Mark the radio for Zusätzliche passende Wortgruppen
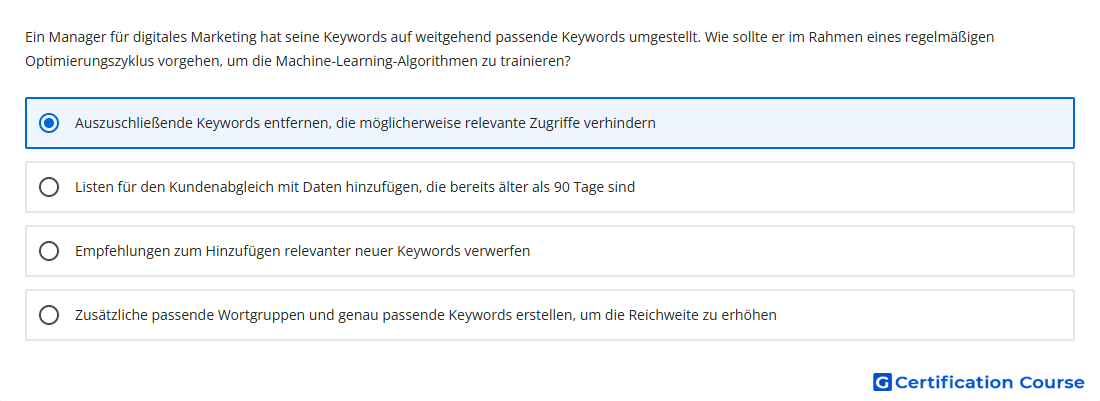Viewport: 1100px width, 401px height. coord(49,315)
